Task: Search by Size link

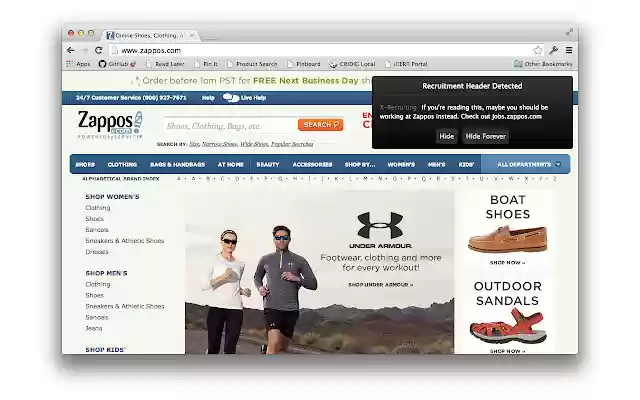Action: pyautogui.click(x=194, y=144)
